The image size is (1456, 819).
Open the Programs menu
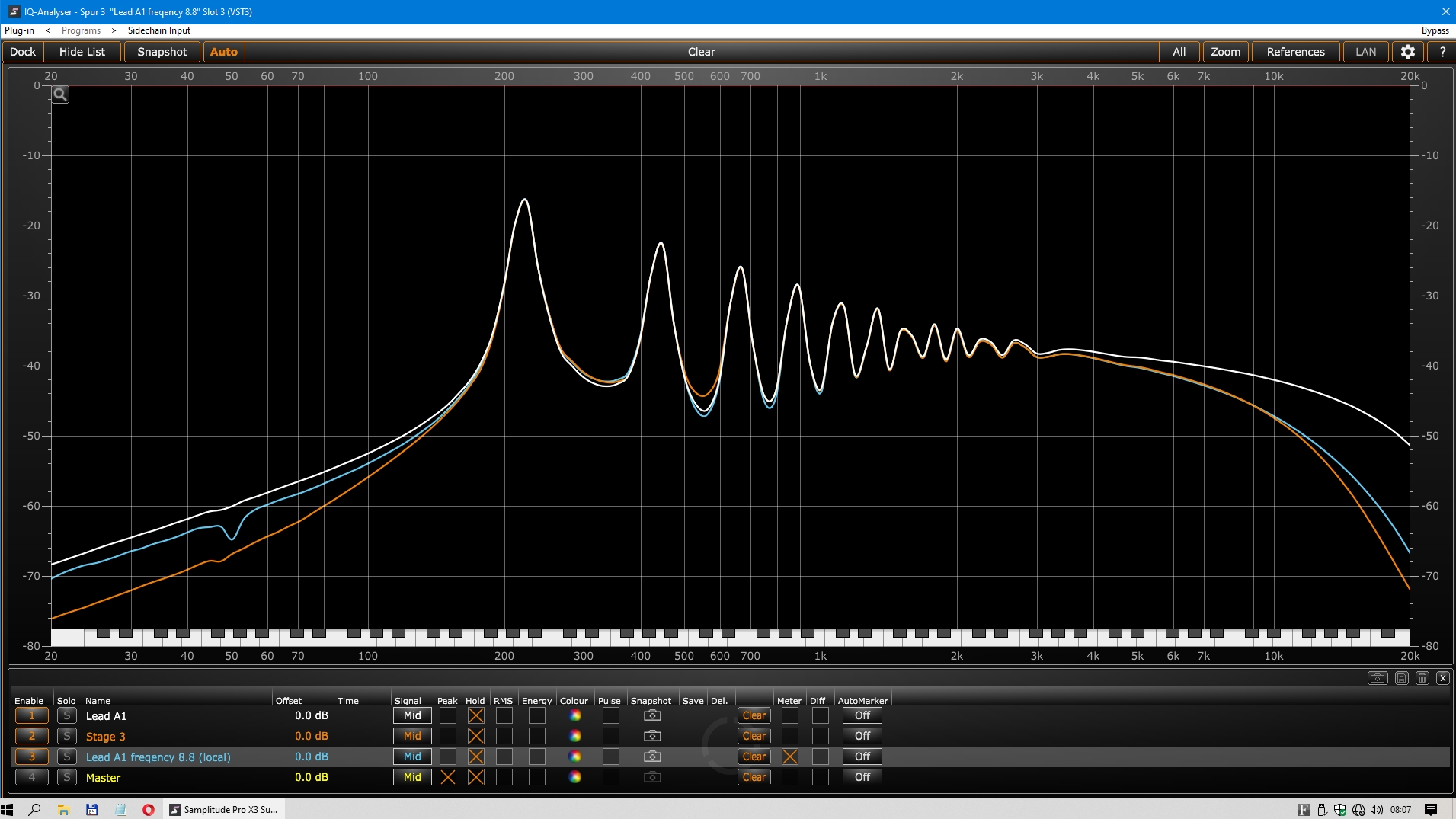click(81, 30)
